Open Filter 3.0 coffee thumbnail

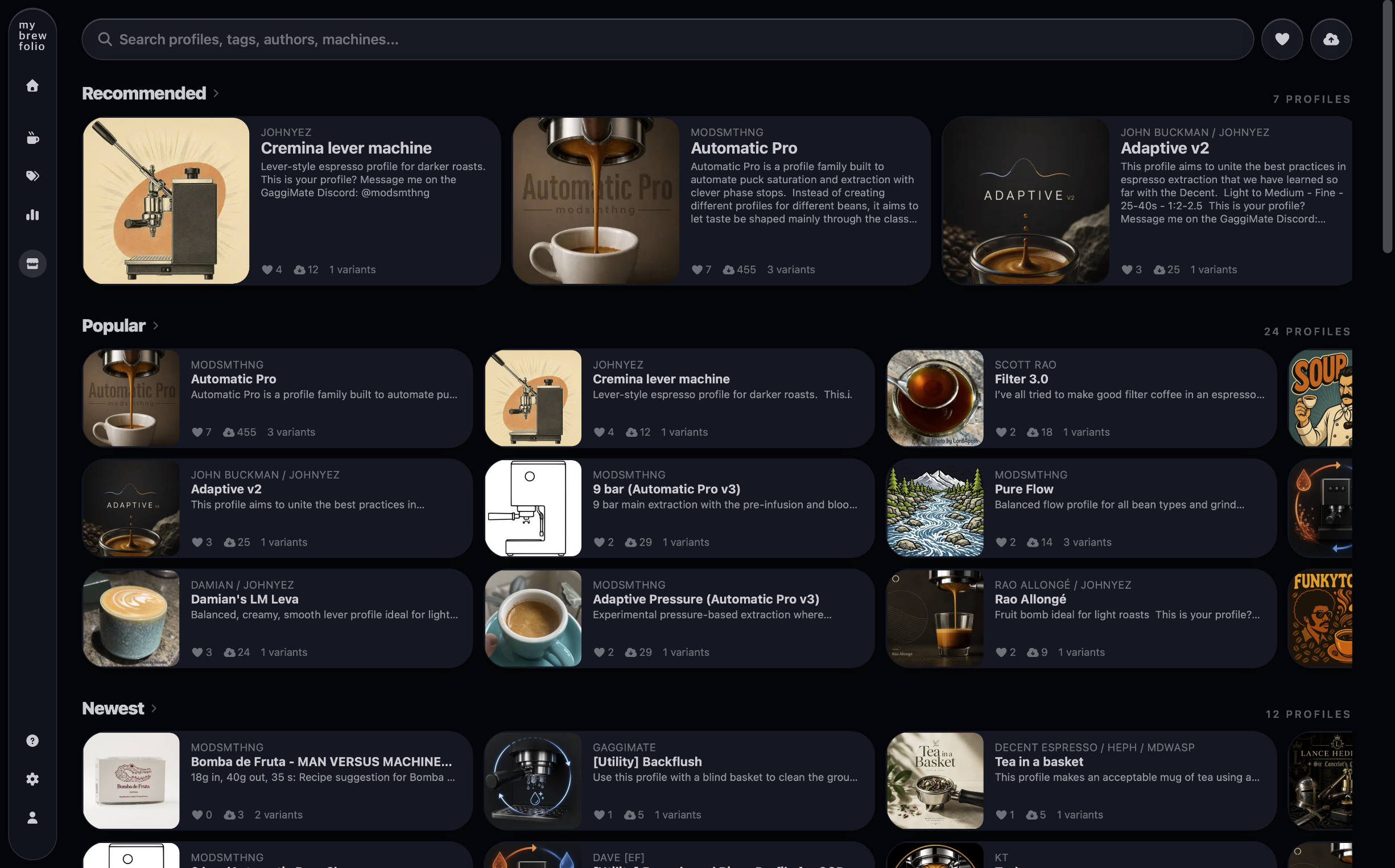(935, 398)
